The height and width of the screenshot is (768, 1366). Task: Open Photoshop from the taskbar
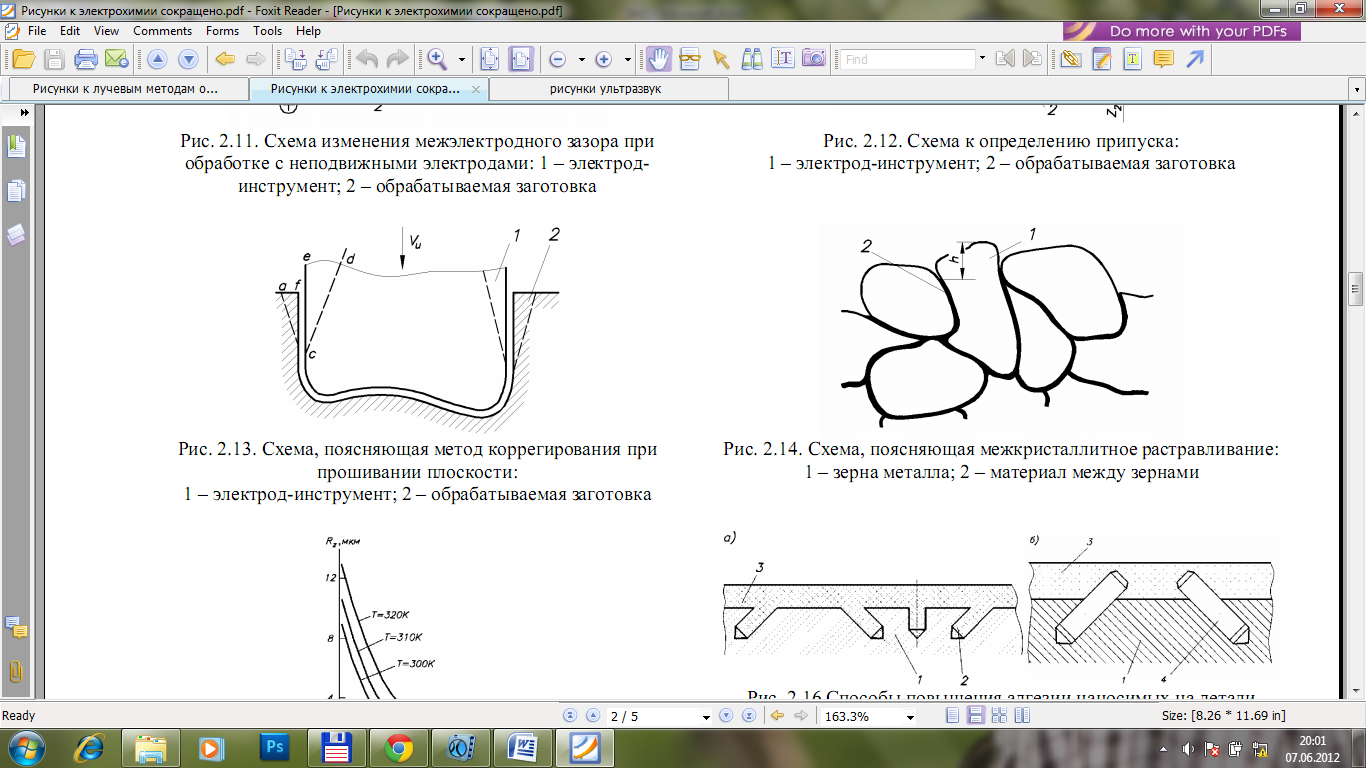pyautogui.click(x=273, y=747)
